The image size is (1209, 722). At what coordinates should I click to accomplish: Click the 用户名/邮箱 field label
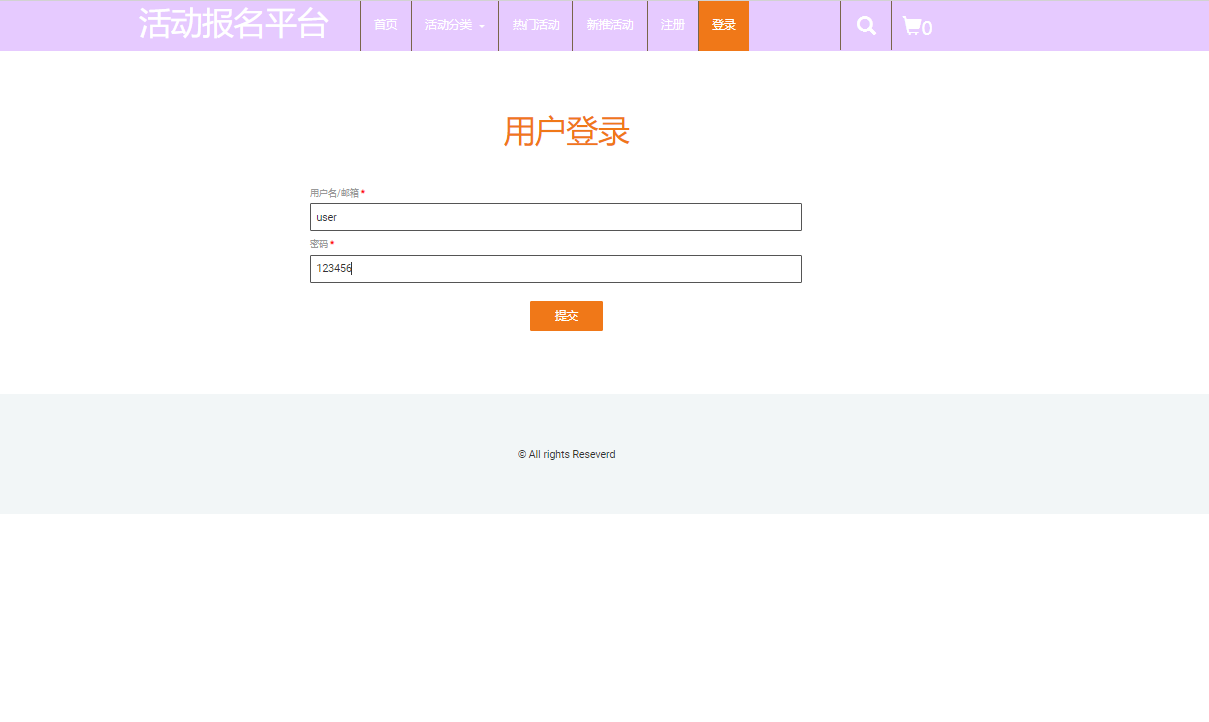pos(333,191)
